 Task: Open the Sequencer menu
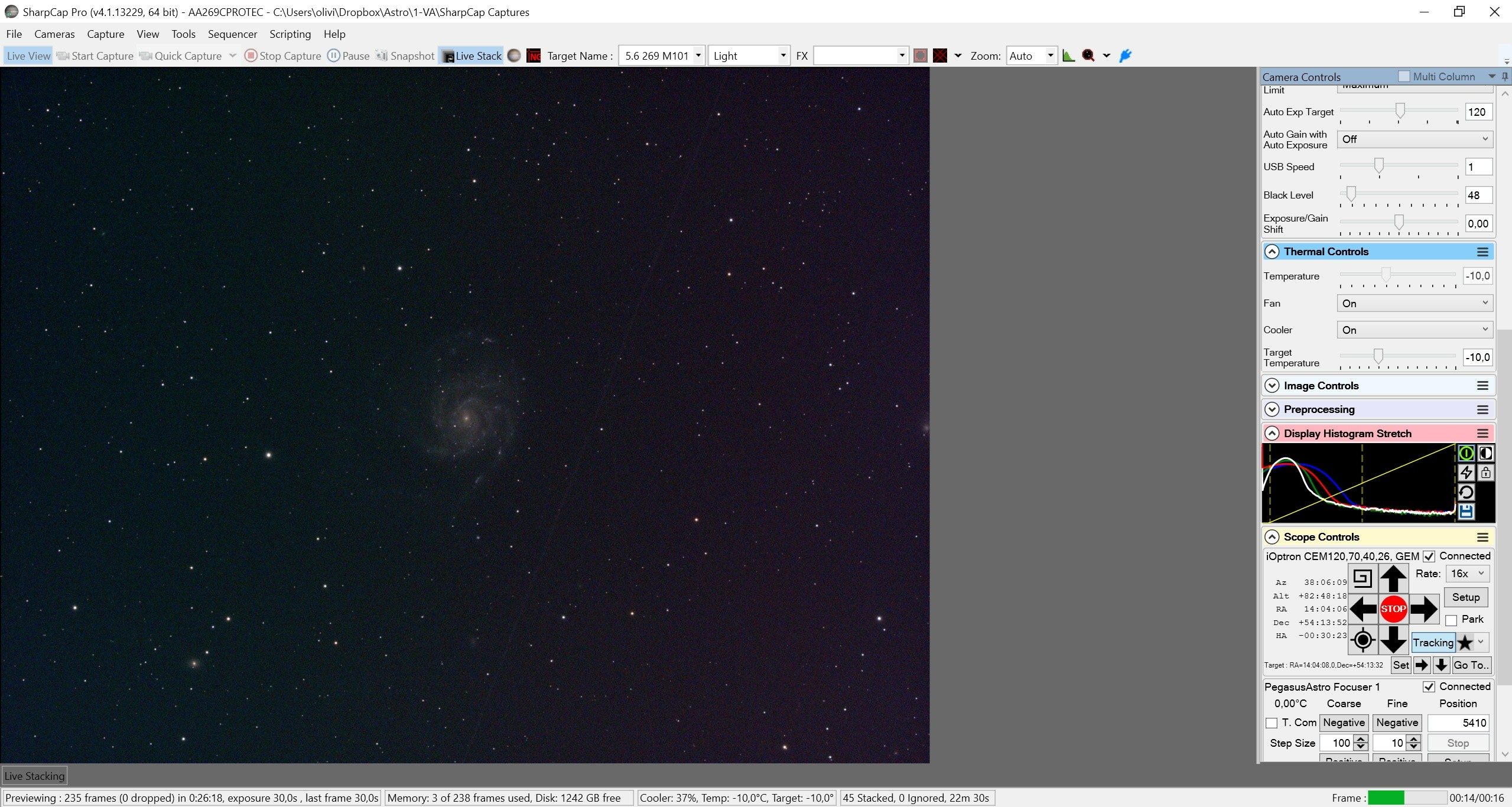click(x=232, y=34)
